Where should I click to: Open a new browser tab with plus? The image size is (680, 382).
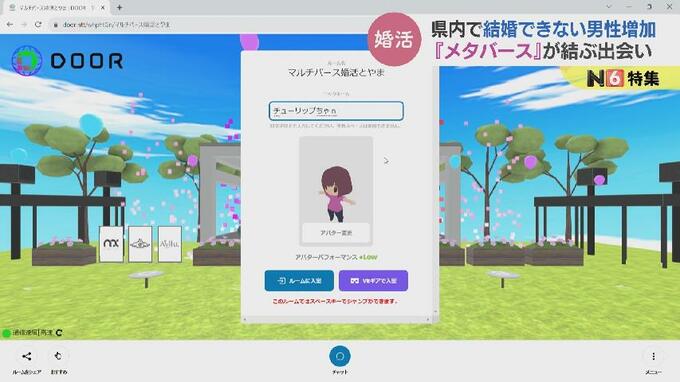(119, 7)
